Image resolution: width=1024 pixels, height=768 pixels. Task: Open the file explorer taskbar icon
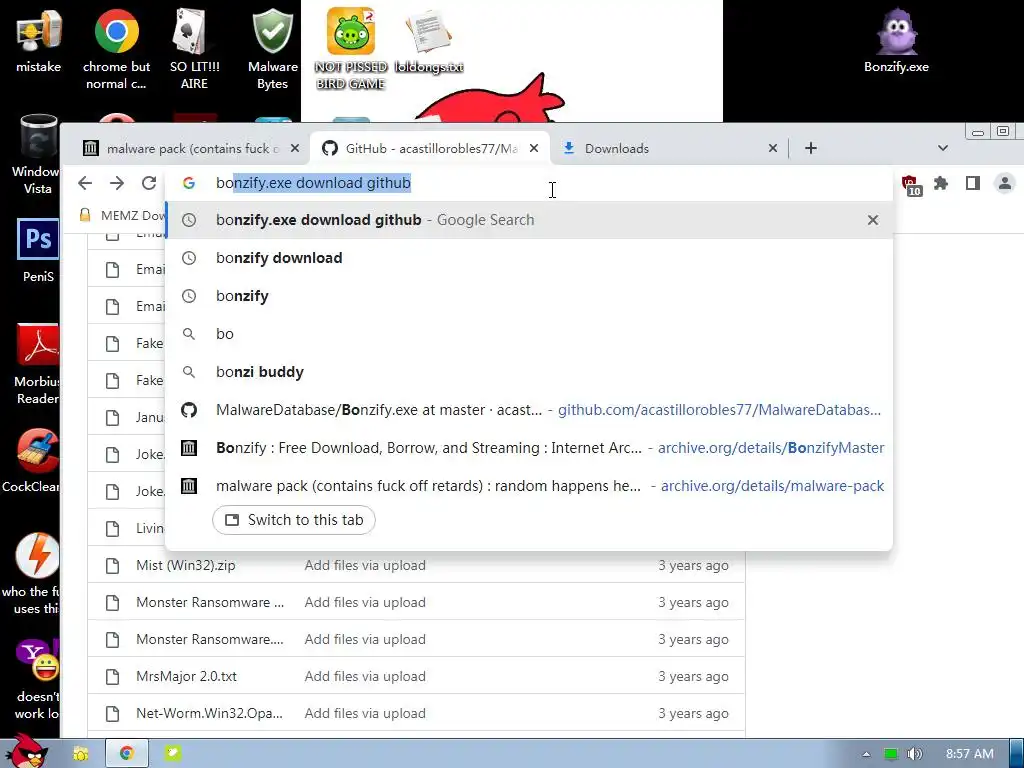coord(81,754)
